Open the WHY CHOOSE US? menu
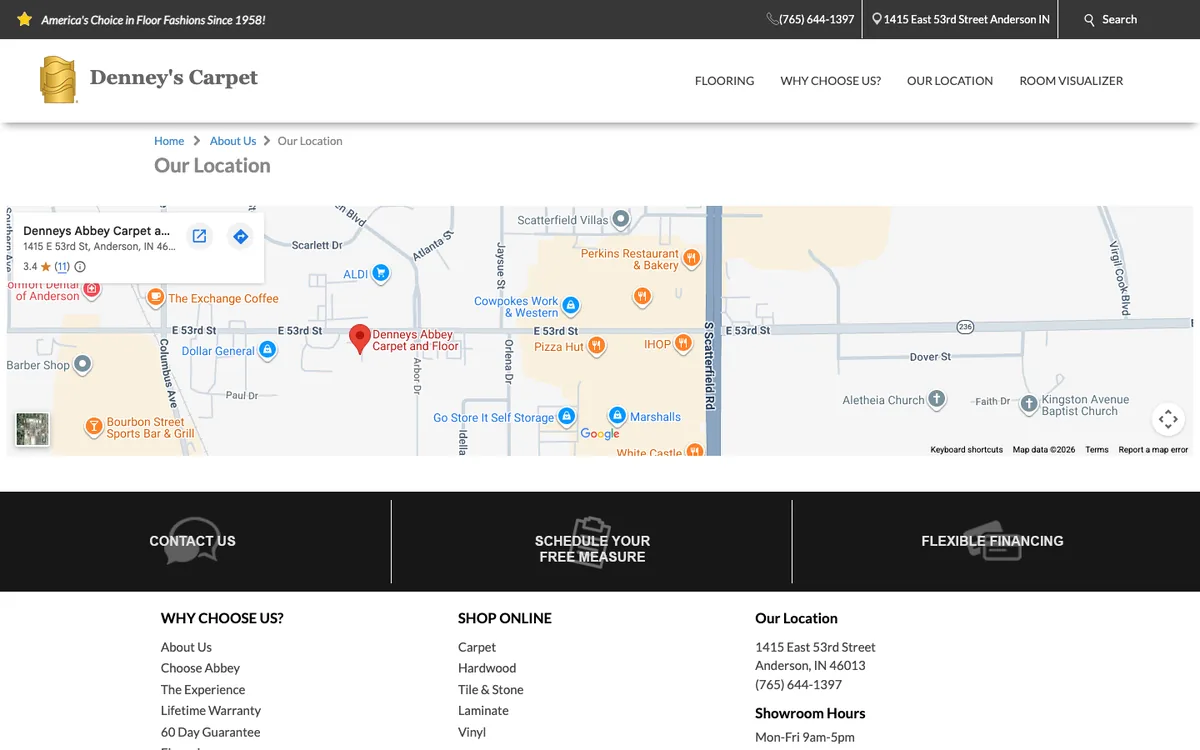This screenshot has width=1200, height=750. (831, 81)
